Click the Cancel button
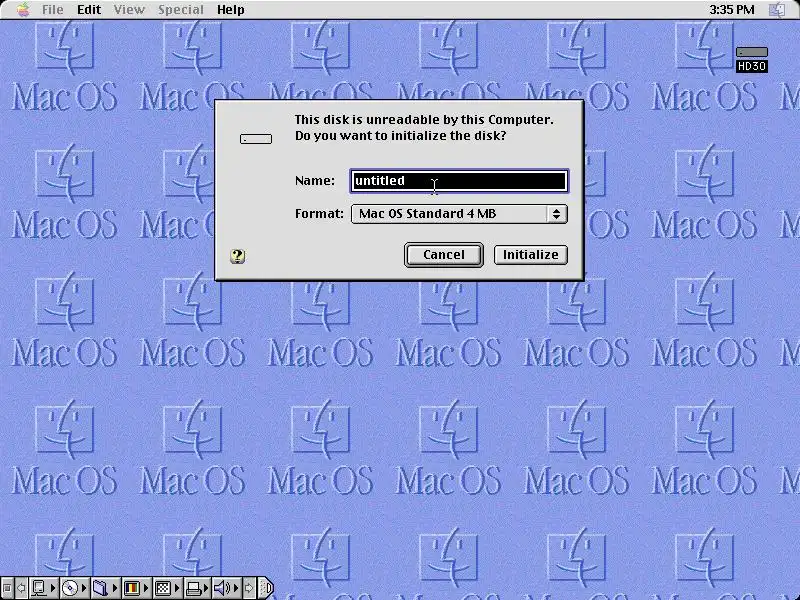800x600 pixels. [x=443, y=255]
